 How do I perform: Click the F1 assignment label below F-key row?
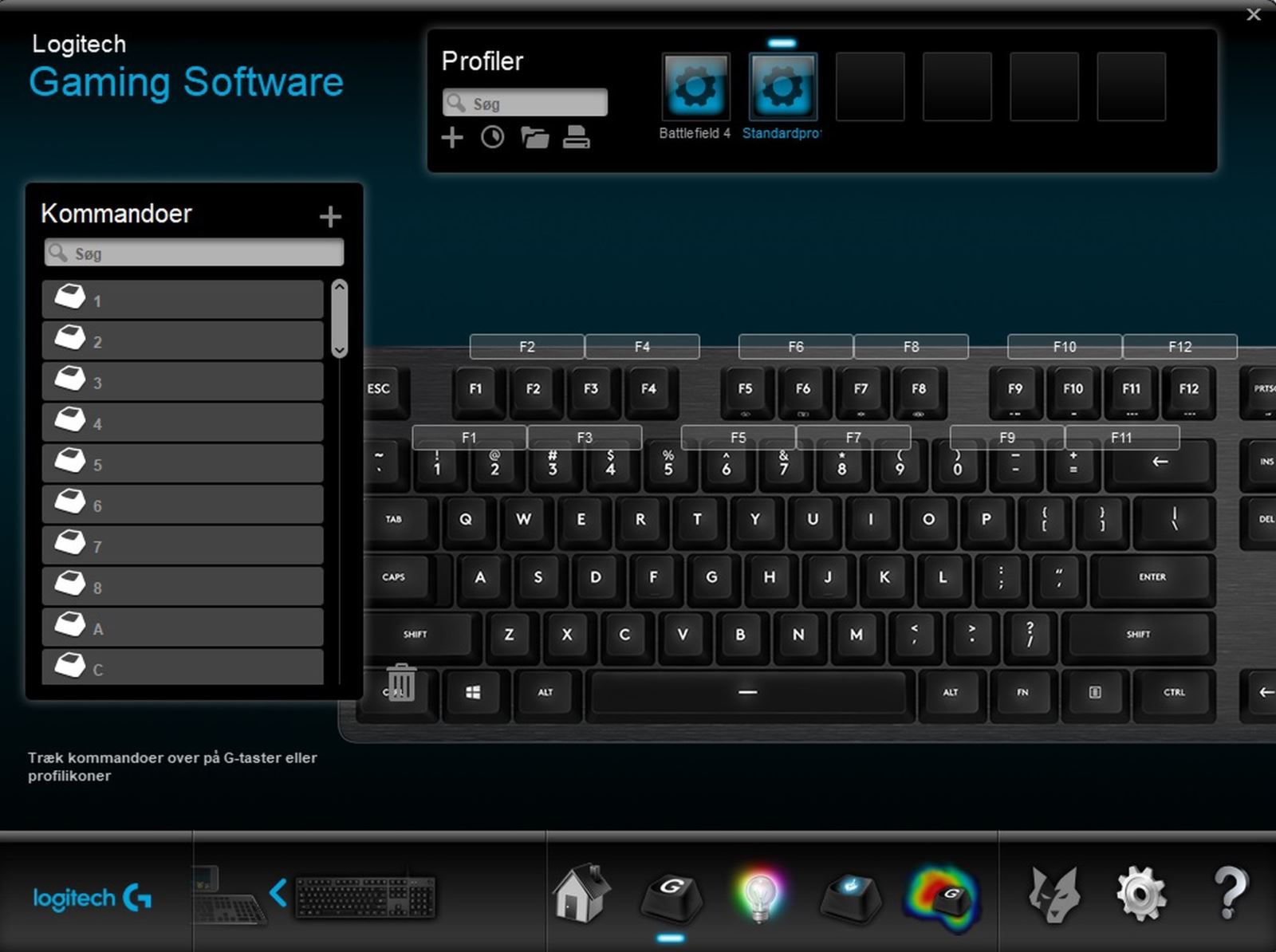pyautogui.click(x=469, y=438)
